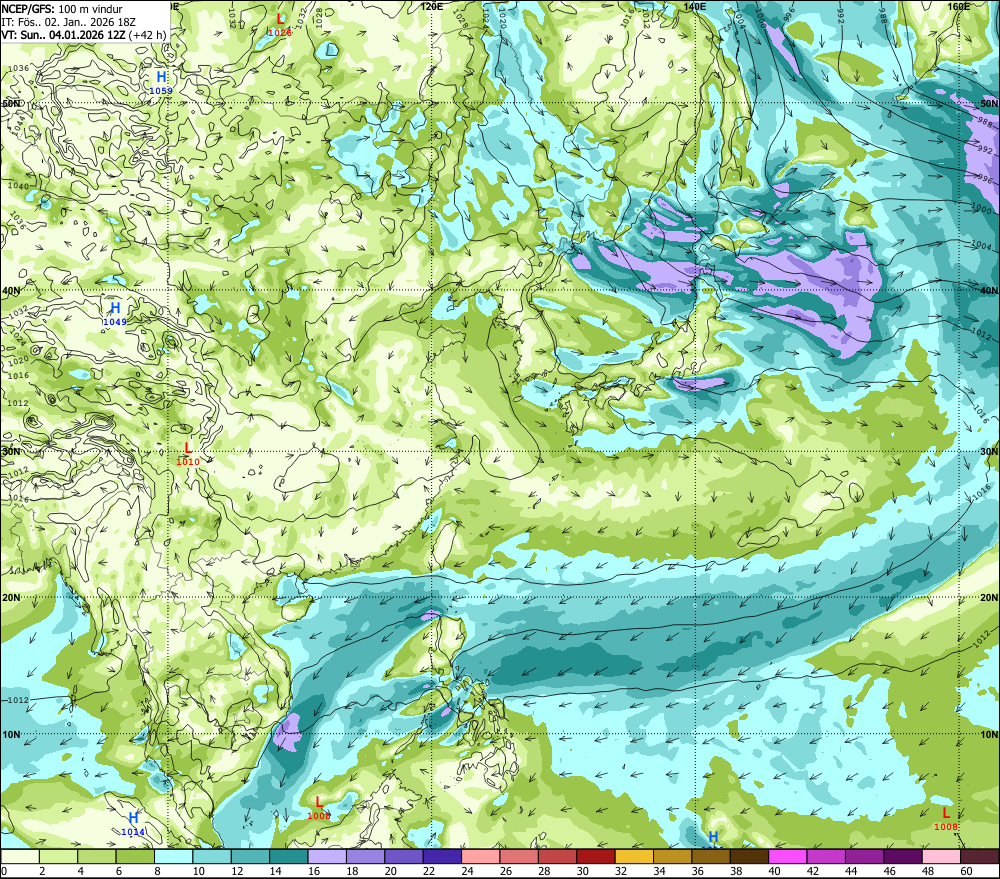
Task: Click the red L marker near Borneo
Action: point(319,808)
